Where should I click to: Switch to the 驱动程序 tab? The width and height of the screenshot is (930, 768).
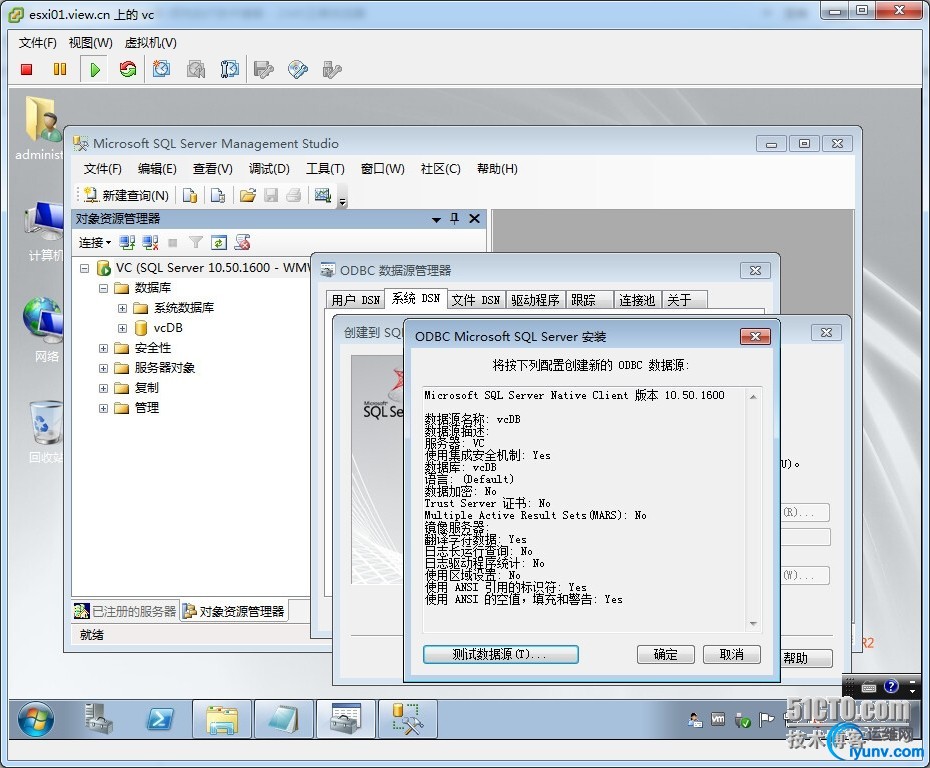[535, 300]
